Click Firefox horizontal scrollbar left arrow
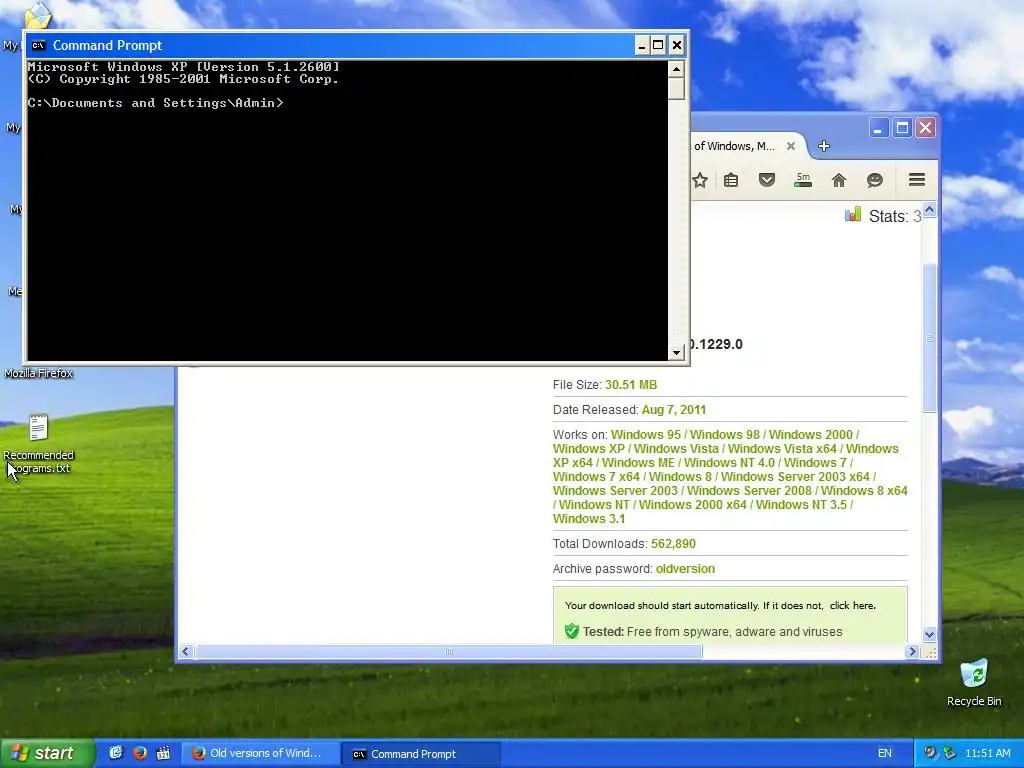Viewport: 1024px width, 768px height. (185, 651)
